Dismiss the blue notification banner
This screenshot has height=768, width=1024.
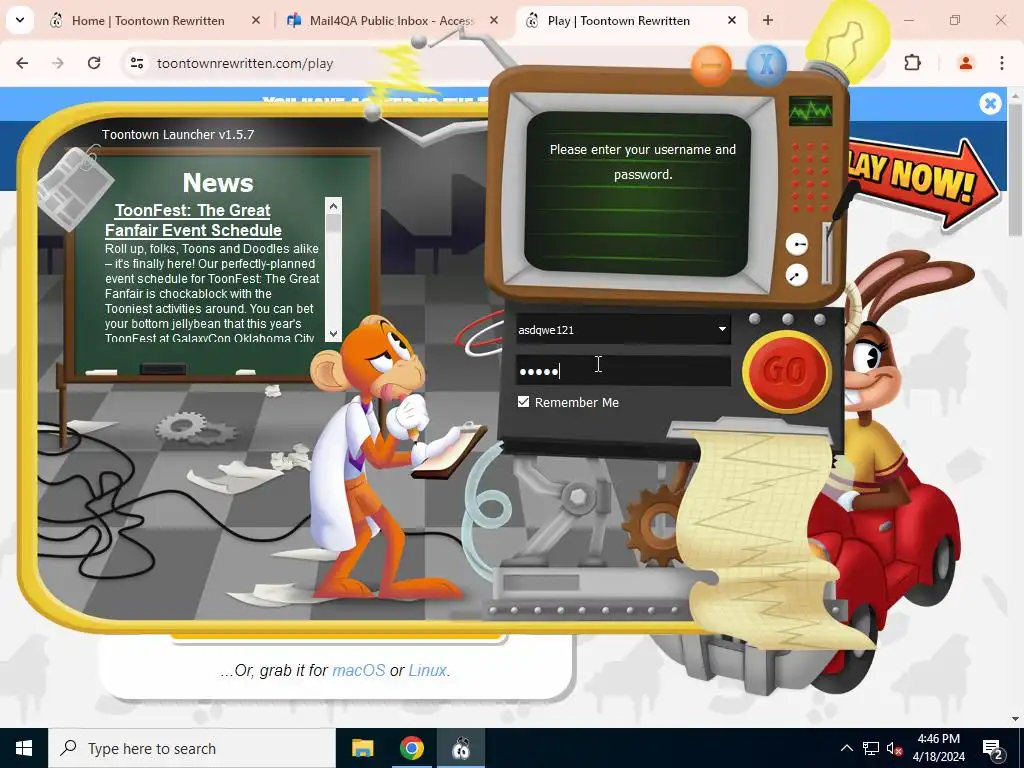click(990, 103)
